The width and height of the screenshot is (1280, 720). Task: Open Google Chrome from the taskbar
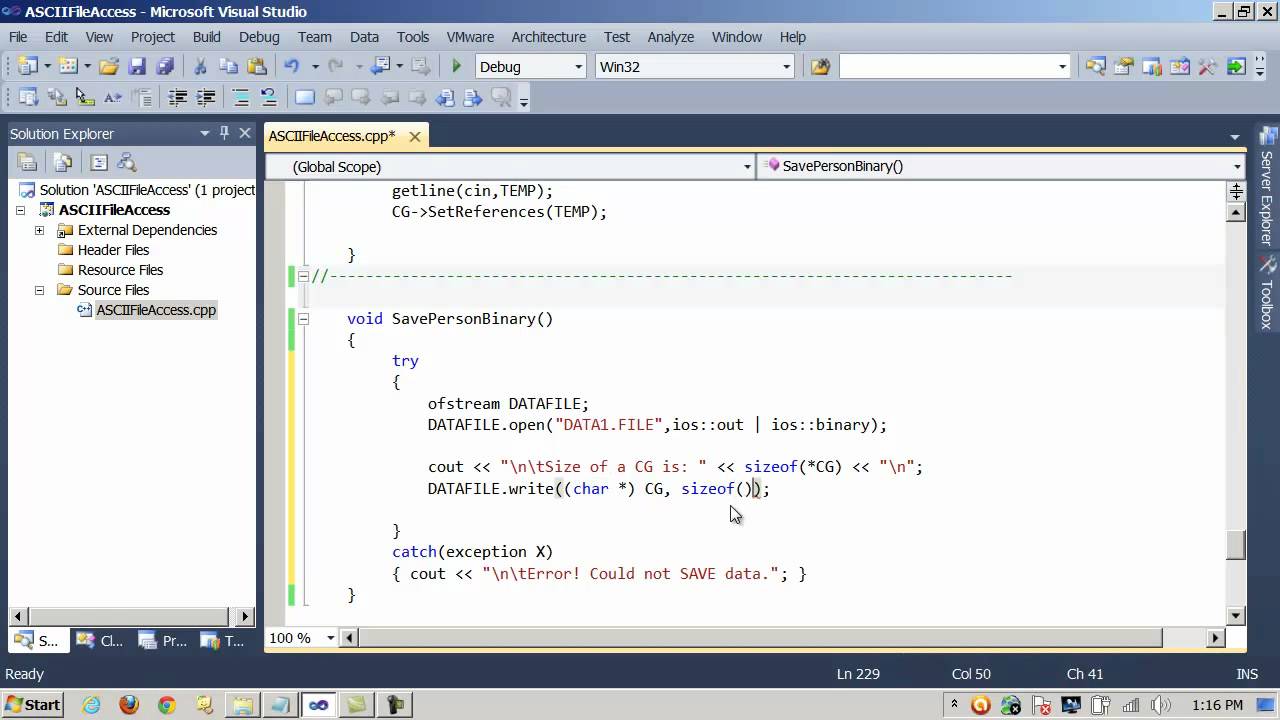[166, 705]
